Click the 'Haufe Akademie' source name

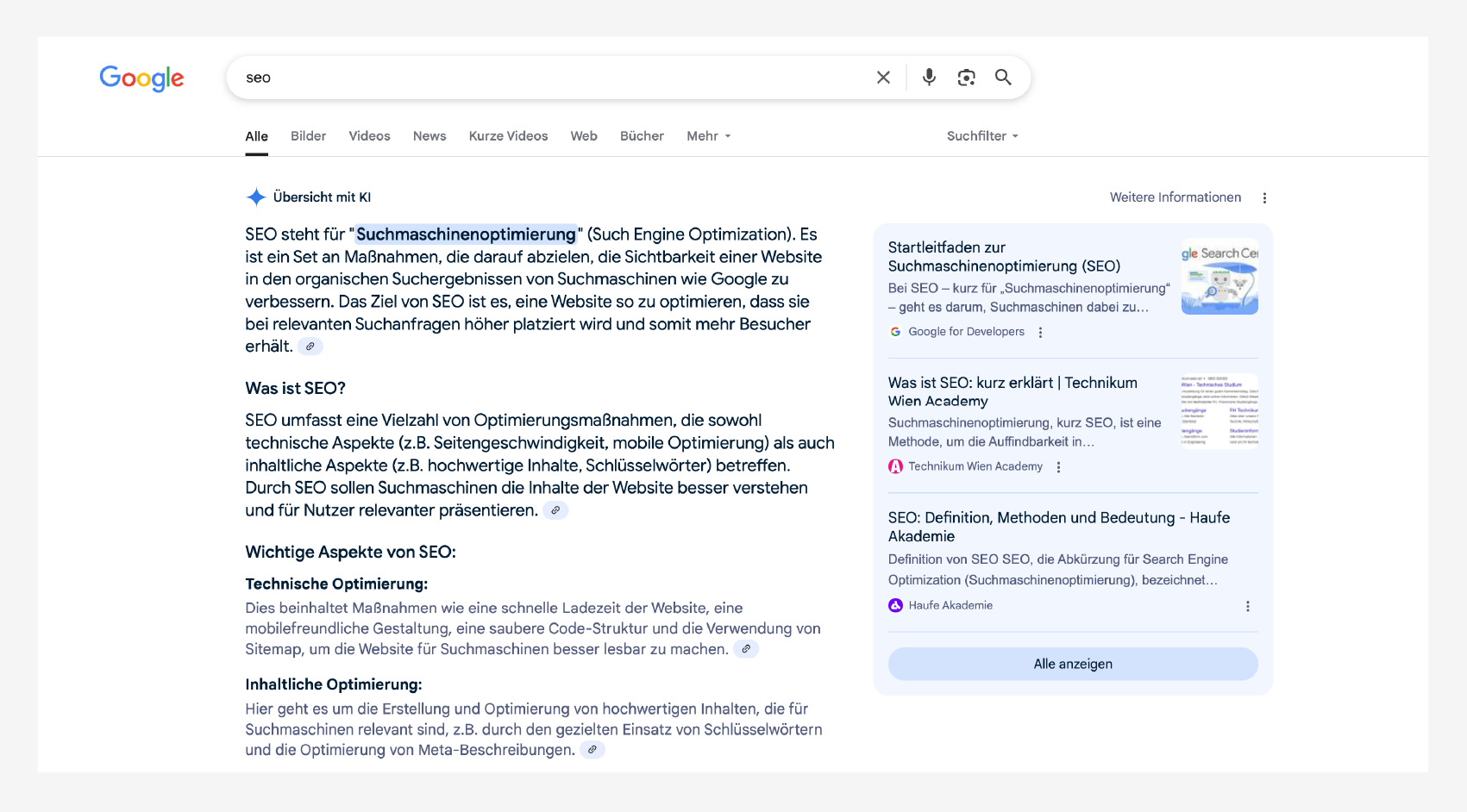950,605
